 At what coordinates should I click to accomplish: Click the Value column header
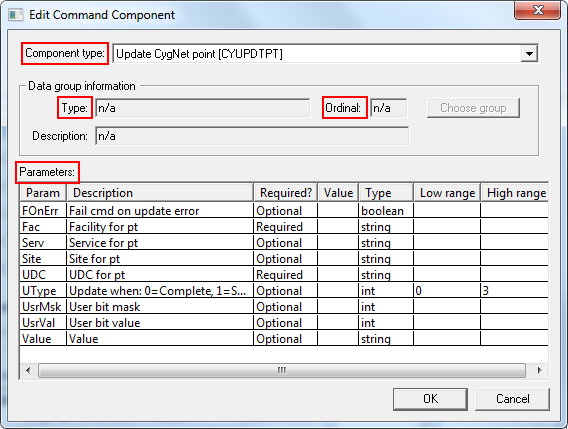pos(338,193)
